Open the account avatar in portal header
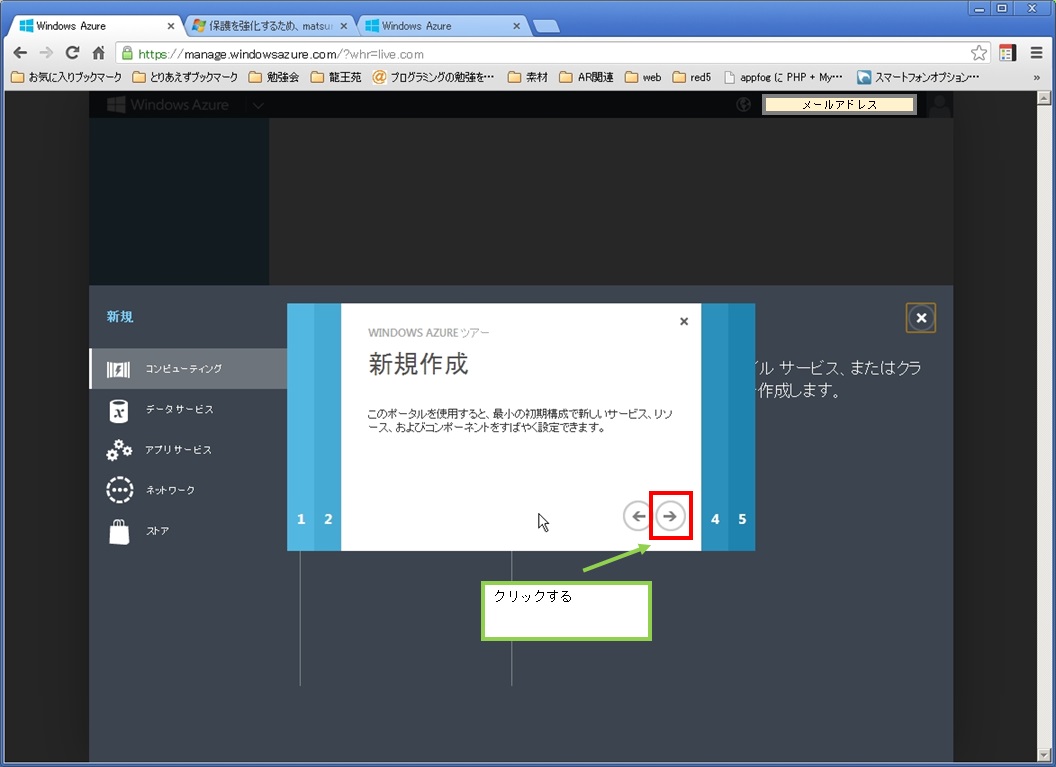Image resolution: width=1056 pixels, height=767 pixels. (940, 104)
